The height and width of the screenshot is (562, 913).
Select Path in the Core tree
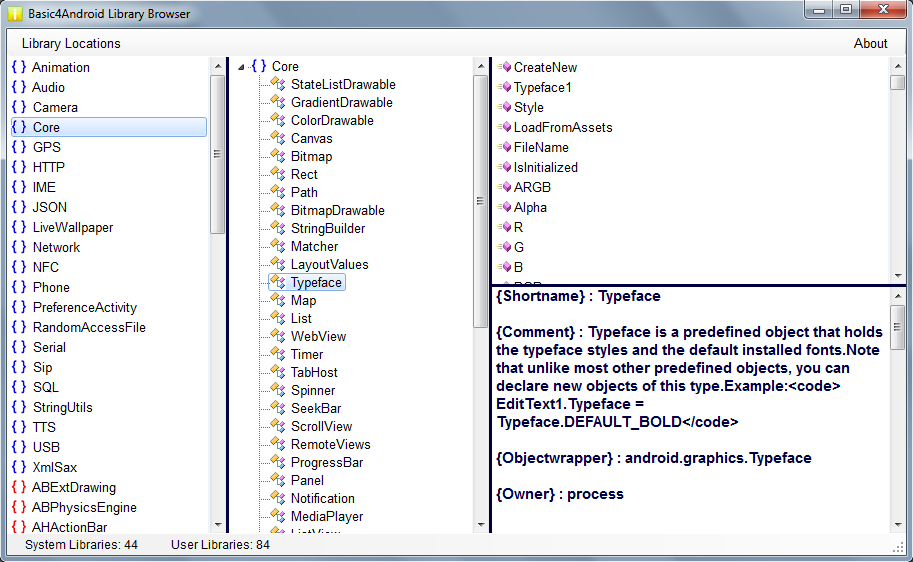click(304, 192)
